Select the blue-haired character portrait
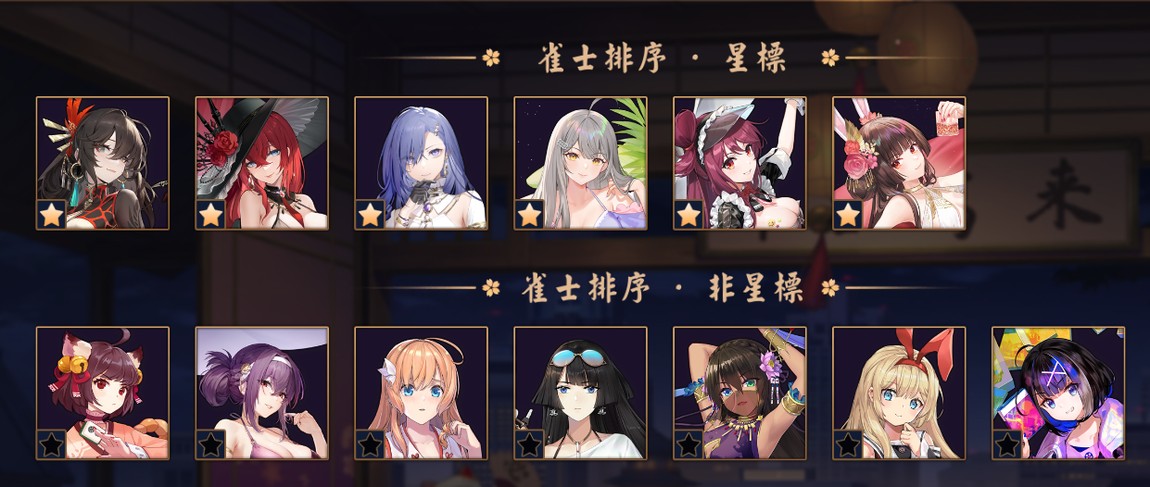The image size is (1150, 487). pyautogui.click(x=421, y=163)
